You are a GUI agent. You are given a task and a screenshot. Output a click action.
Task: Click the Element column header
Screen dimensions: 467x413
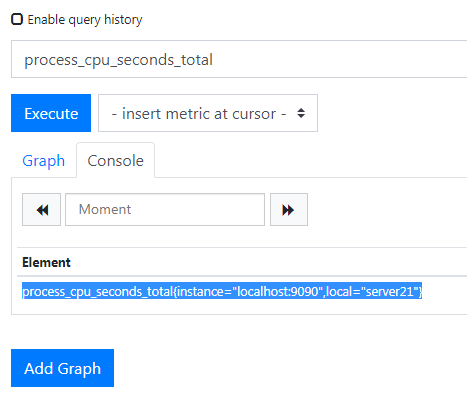pos(46,262)
